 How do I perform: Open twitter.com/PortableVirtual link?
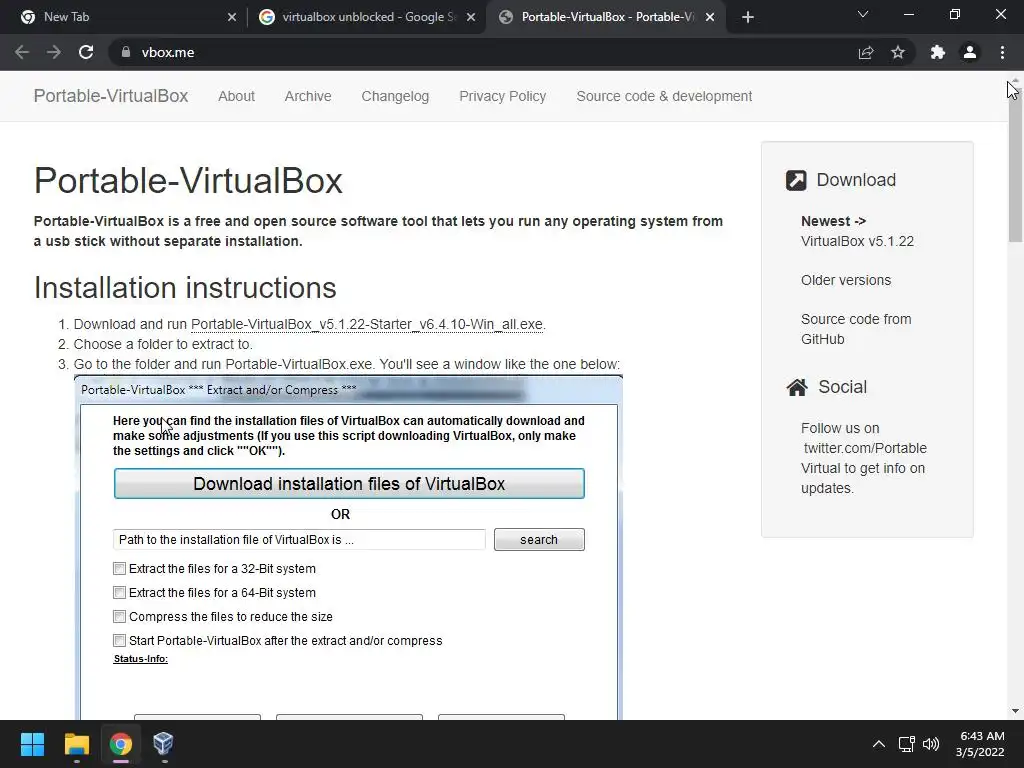coord(864,458)
